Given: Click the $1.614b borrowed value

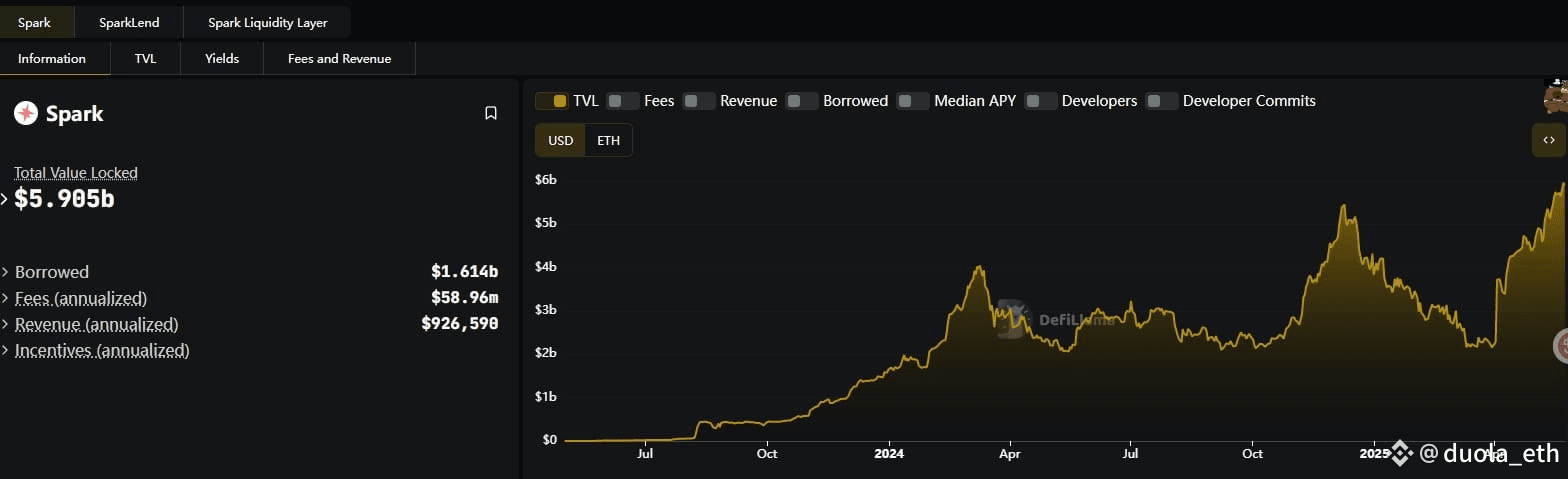Looking at the screenshot, I should coord(464,272).
